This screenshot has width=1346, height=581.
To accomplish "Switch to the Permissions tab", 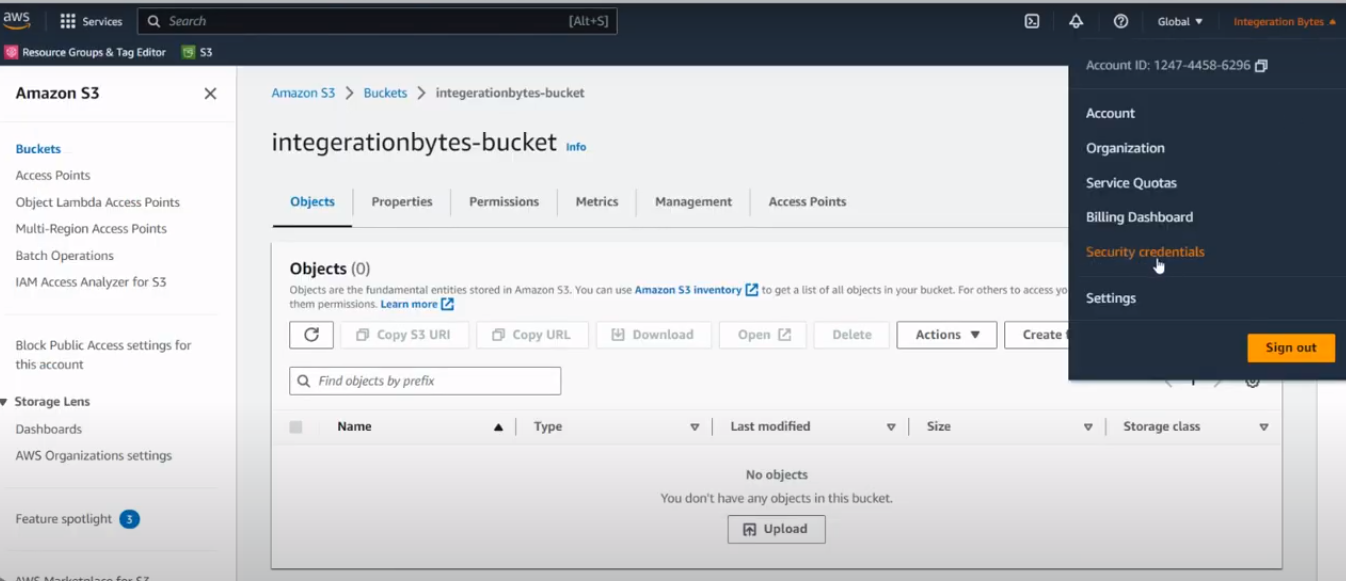I will pos(503,202).
